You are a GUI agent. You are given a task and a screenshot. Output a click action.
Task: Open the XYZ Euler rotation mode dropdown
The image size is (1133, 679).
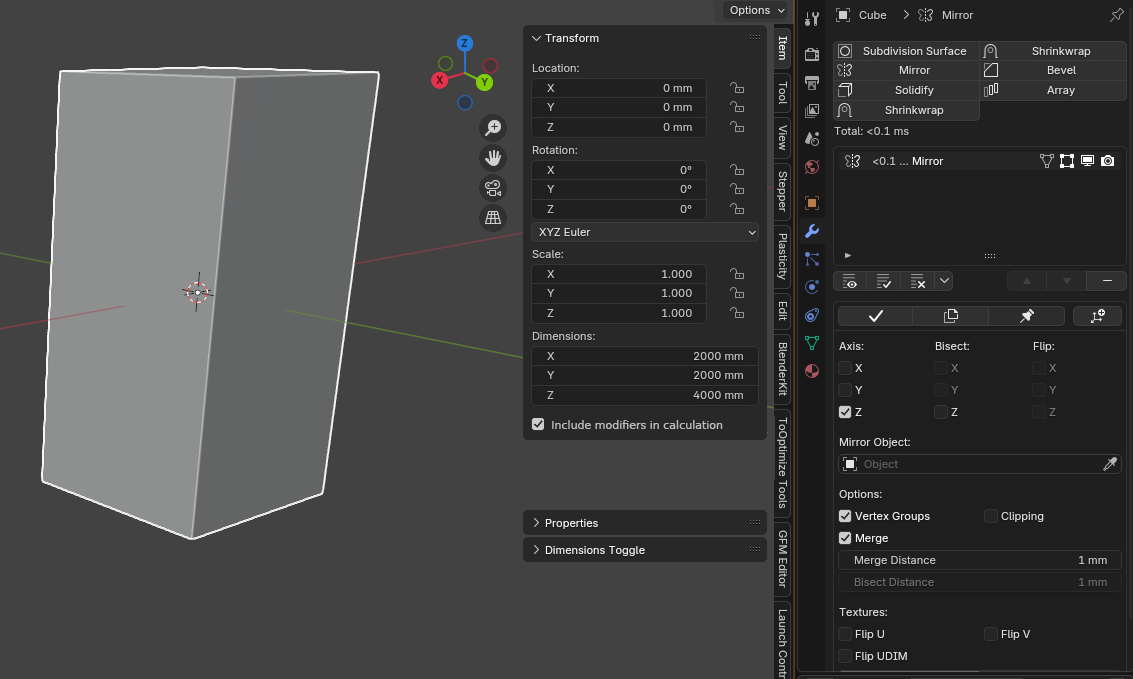[645, 232]
